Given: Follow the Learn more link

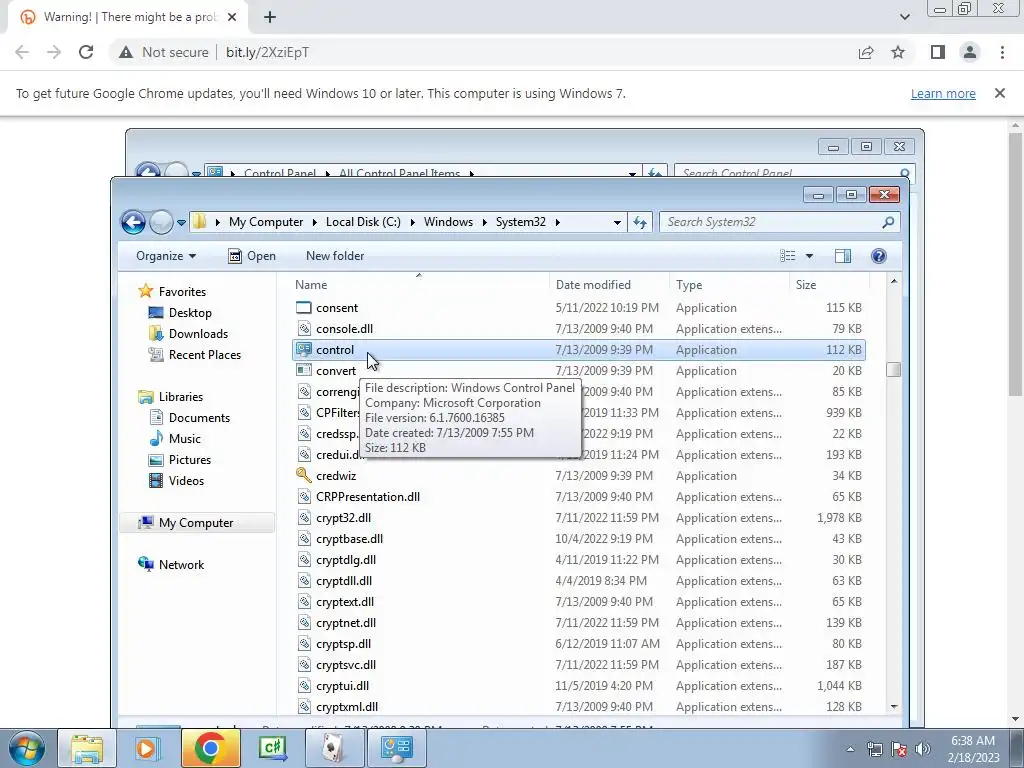Looking at the screenshot, I should tap(943, 93).
